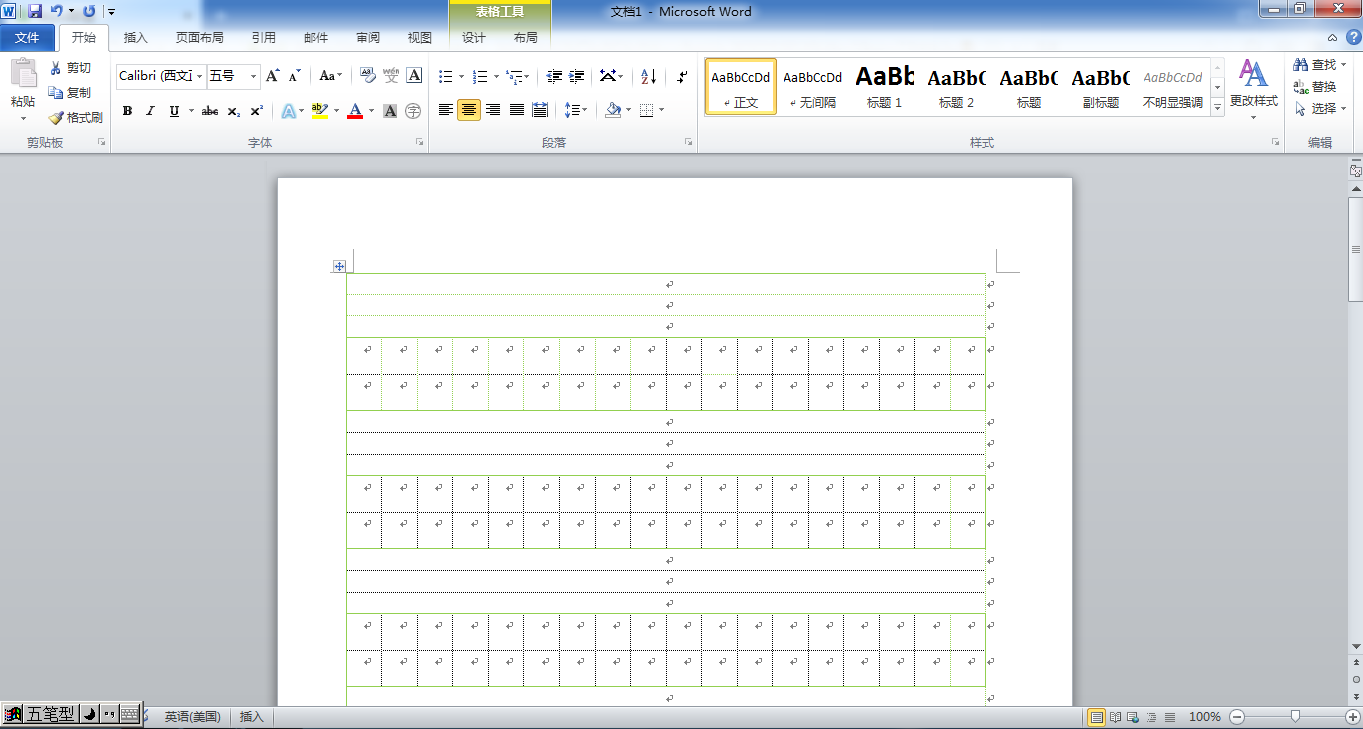The image size is (1363, 729).
Task: Open the phonetic guide tool
Action: 391,76
